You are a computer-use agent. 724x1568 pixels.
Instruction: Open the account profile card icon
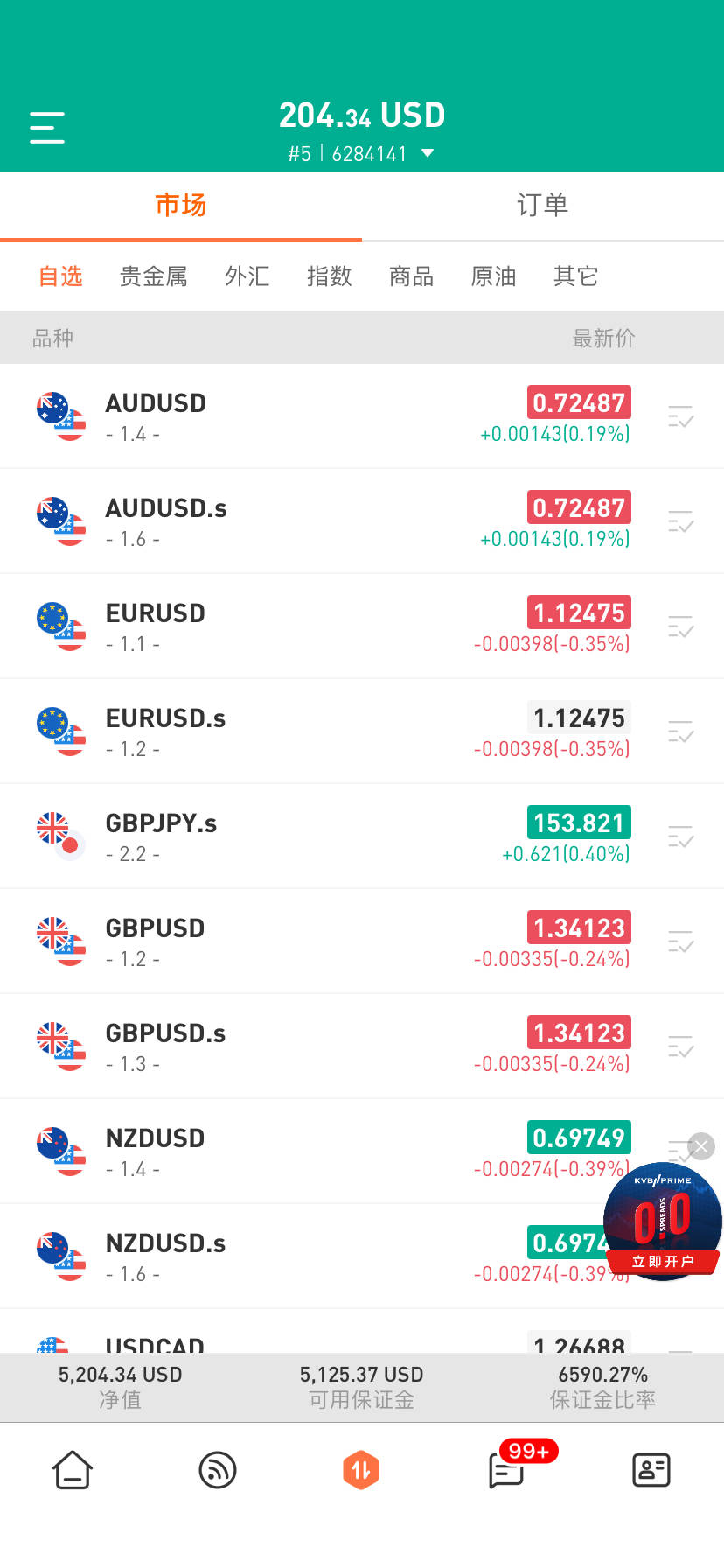[651, 1469]
